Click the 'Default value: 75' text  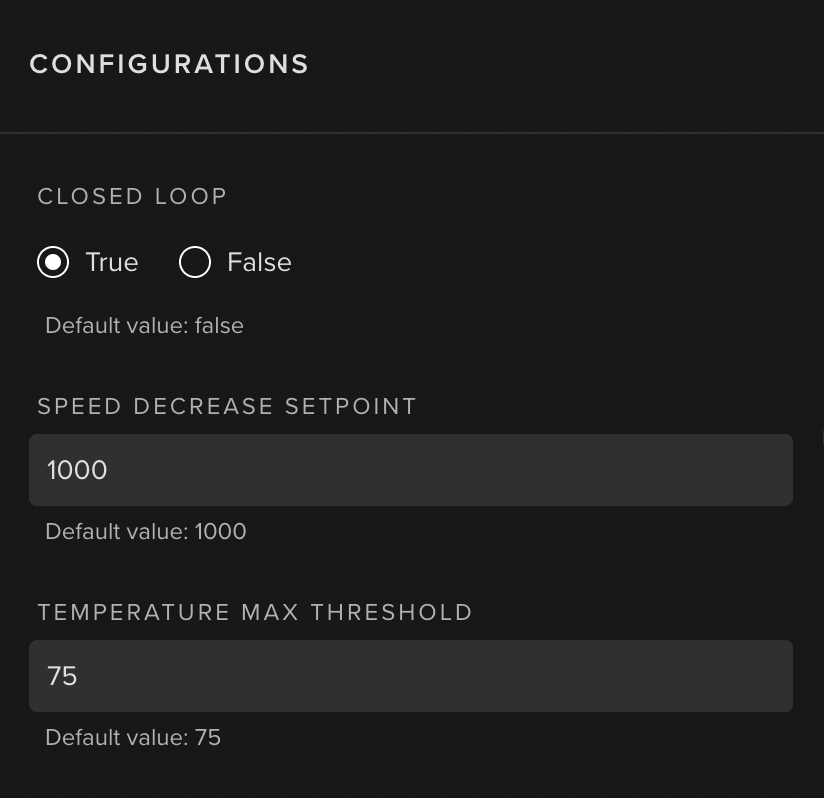(x=133, y=737)
